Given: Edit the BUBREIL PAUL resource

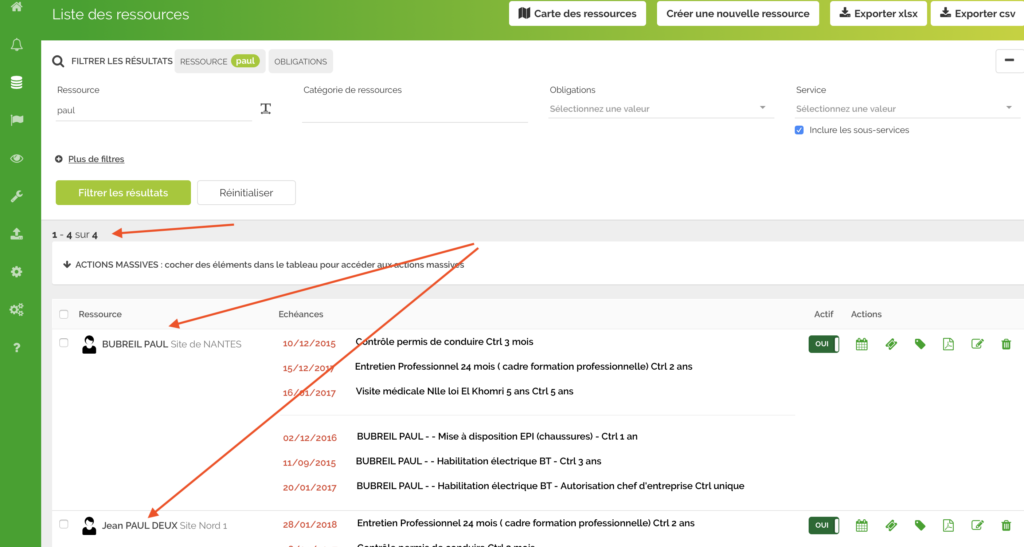Looking at the screenshot, I should click(x=978, y=344).
